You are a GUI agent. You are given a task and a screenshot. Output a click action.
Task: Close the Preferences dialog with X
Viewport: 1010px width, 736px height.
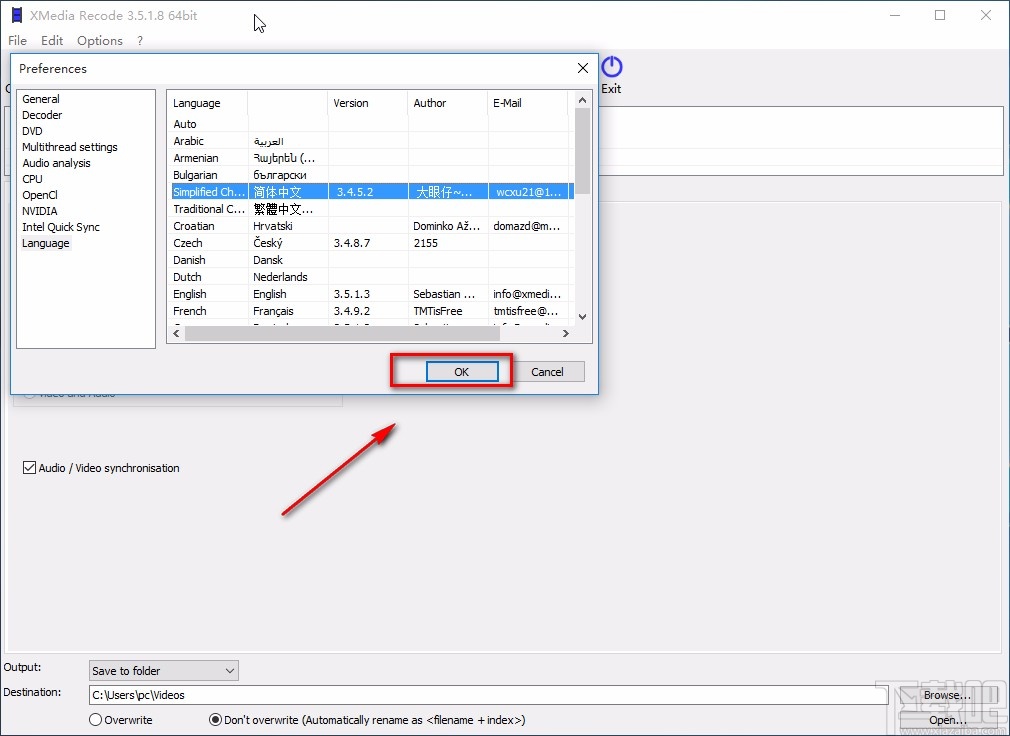(582, 68)
